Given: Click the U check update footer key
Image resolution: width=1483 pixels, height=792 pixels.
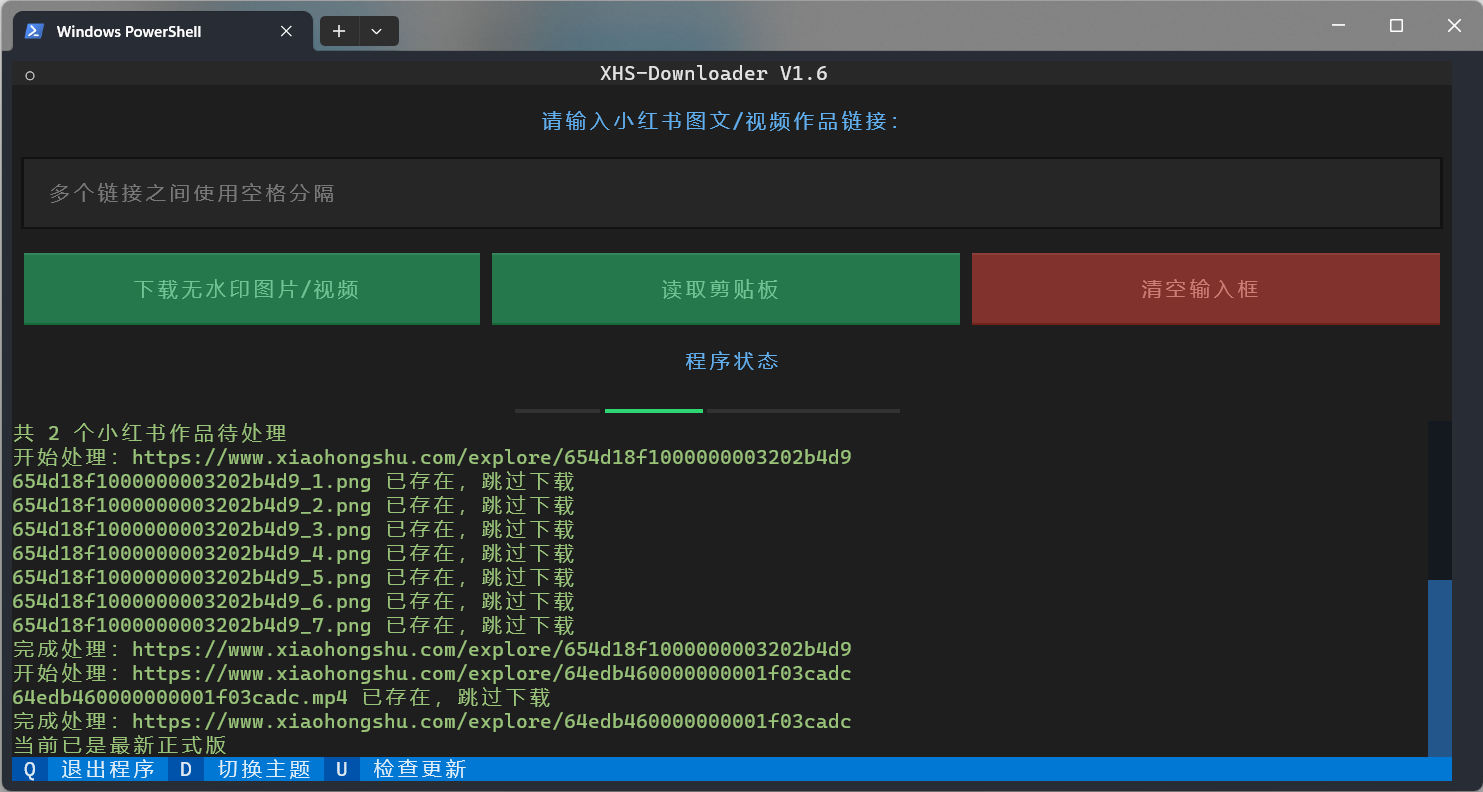Looking at the screenshot, I should [401, 769].
